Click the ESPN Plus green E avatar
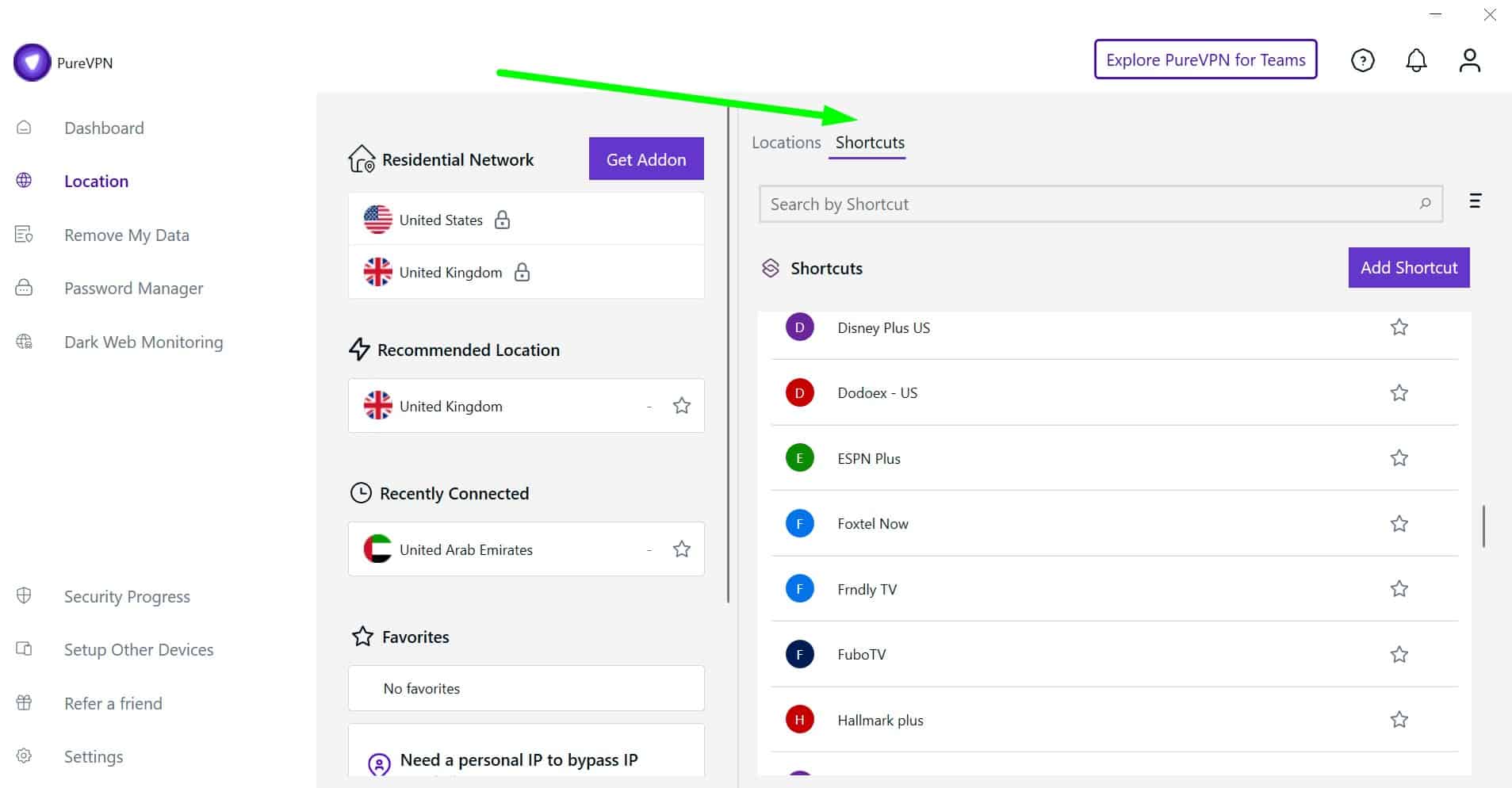The height and width of the screenshot is (788, 1512). [799, 458]
